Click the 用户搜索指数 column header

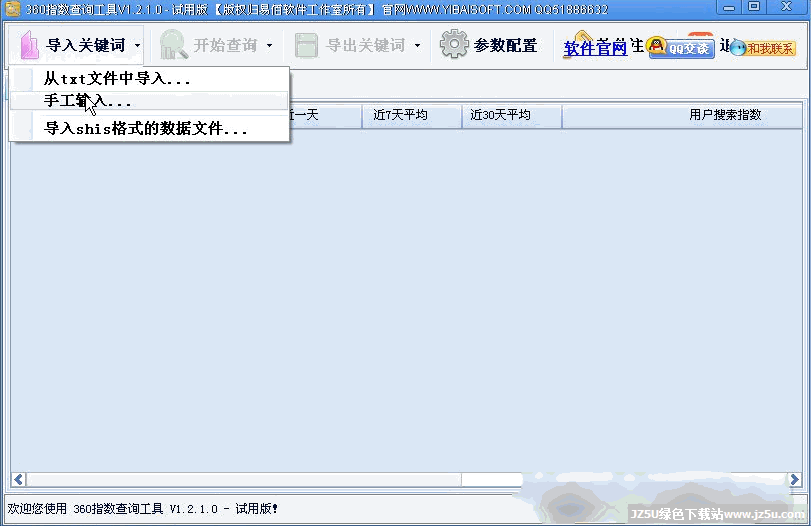click(x=682, y=115)
